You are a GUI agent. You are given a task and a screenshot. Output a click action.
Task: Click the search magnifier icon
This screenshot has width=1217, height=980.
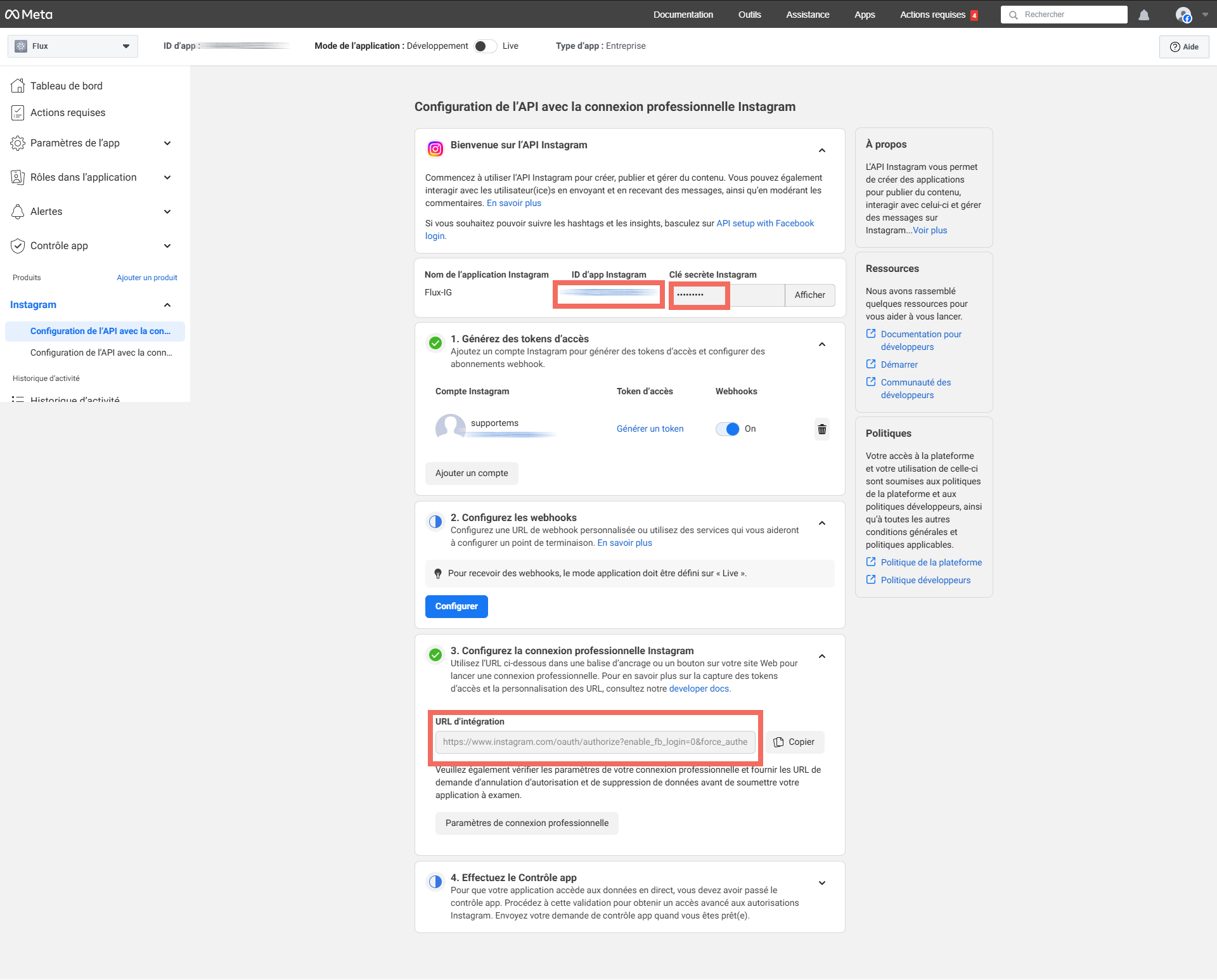[1013, 15]
